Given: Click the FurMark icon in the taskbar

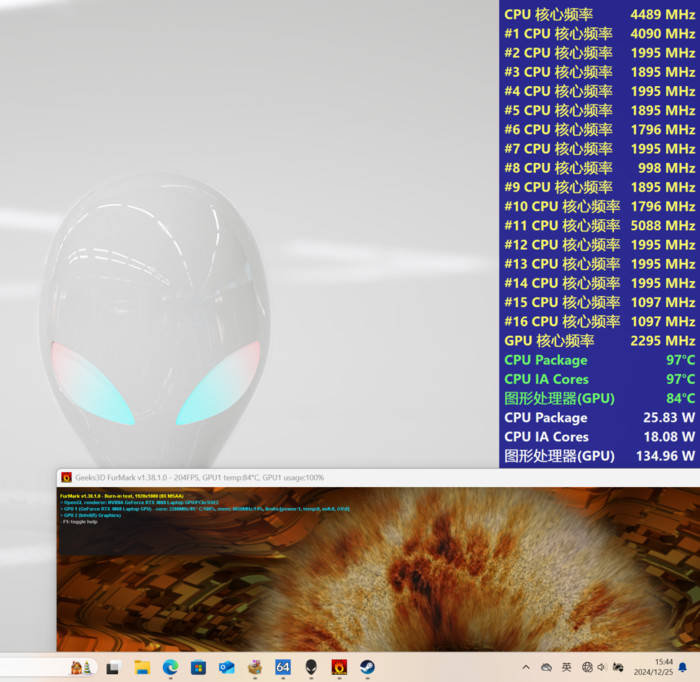Looking at the screenshot, I should pyautogui.click(x=340, y=667).
